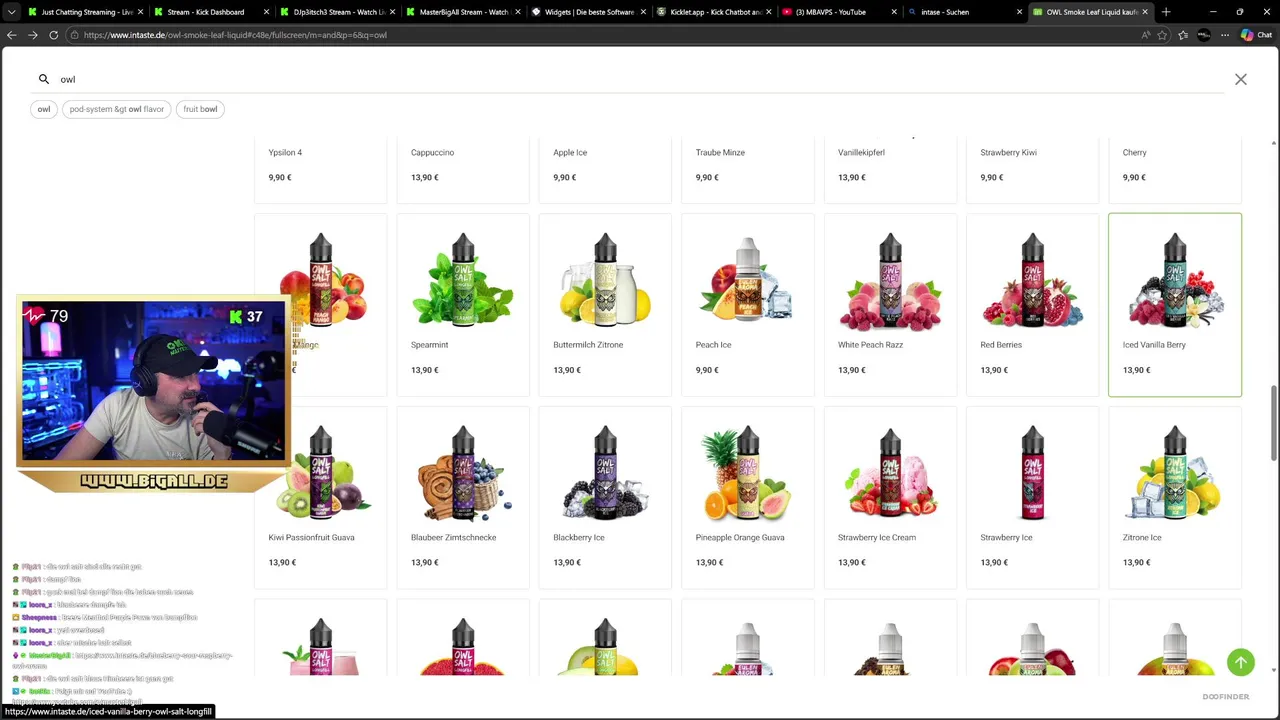The height and width of the screenshot is (720, 1280).
Task: Open the Strawberry Ice Cream product image
Action: click(890, 473)
